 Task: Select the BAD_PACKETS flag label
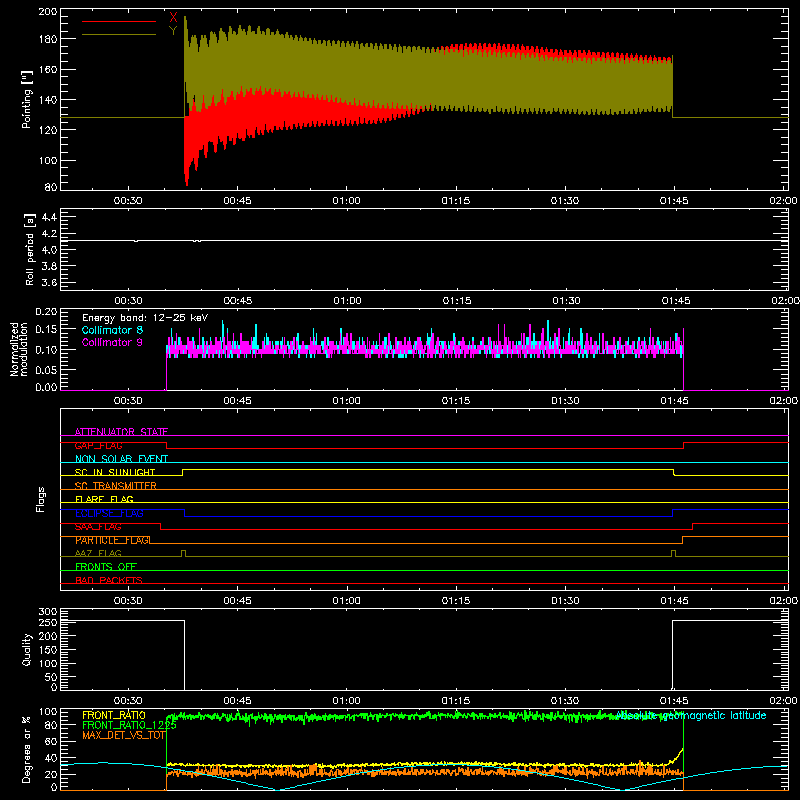109,580
